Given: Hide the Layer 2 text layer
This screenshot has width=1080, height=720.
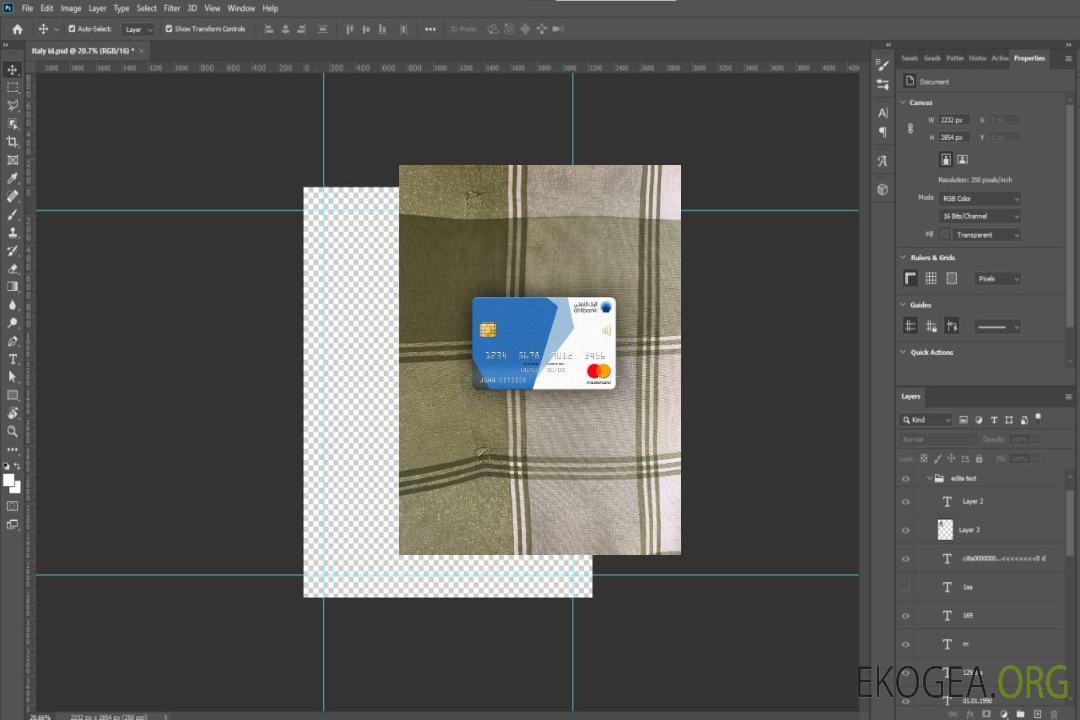Looking at the screenshot, I should tap(906, 502).
